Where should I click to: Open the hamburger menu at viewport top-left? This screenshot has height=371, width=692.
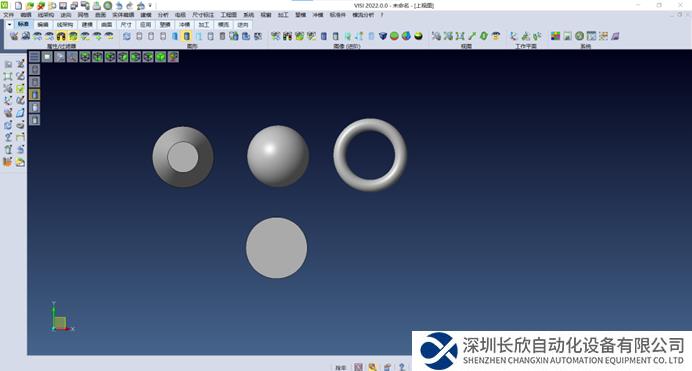click(34, 57)
